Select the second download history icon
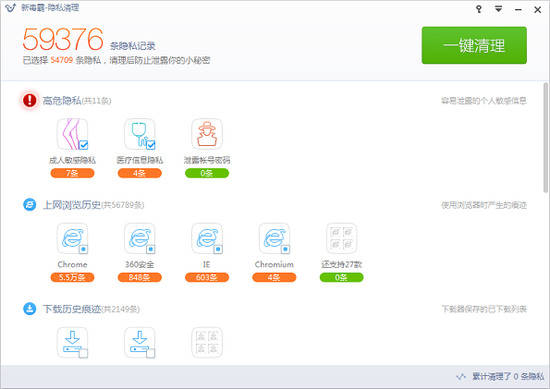This screenshot has width=550, height=389. (x=140, y=343)
